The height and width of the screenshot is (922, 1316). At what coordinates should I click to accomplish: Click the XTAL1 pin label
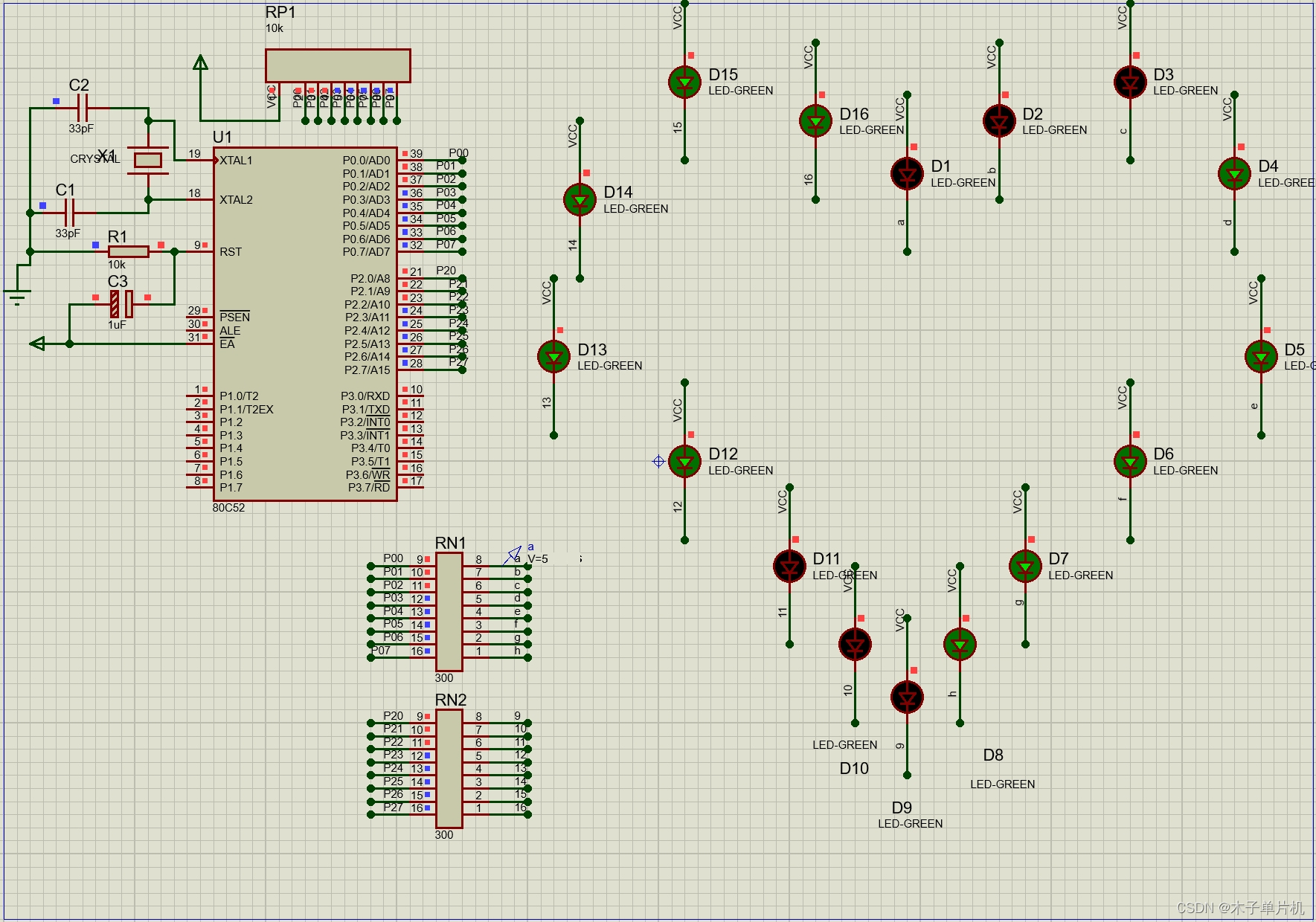coord(236,161)
